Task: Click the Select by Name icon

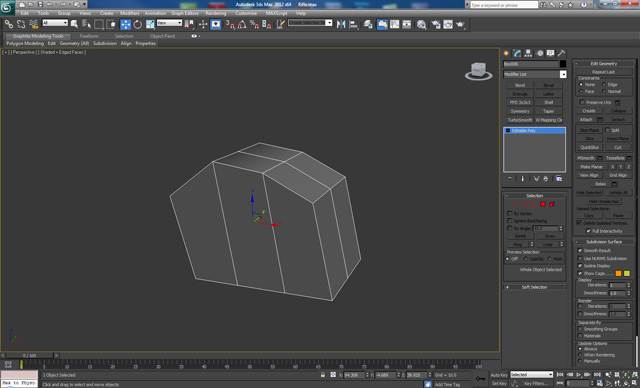Action: point(87,24)
